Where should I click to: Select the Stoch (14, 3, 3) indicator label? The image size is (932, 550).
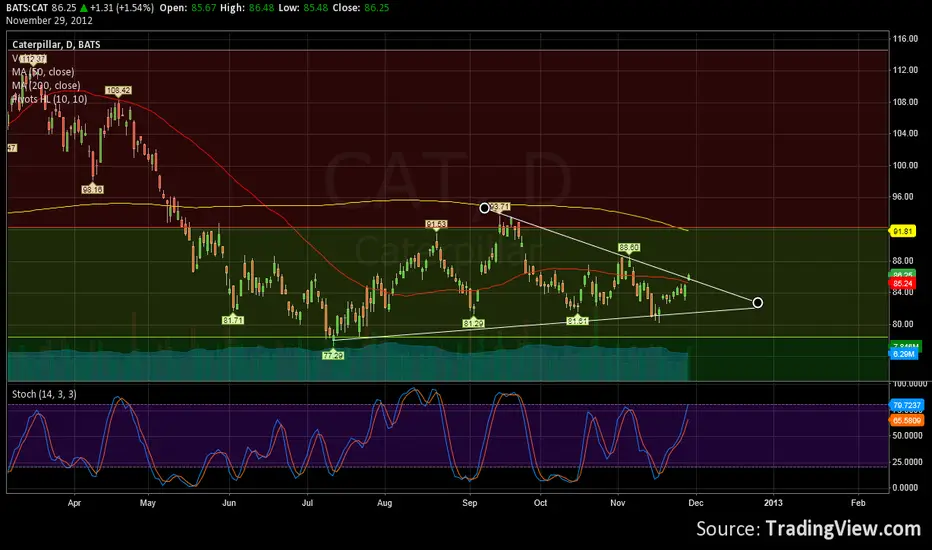(x=45, y=394)
